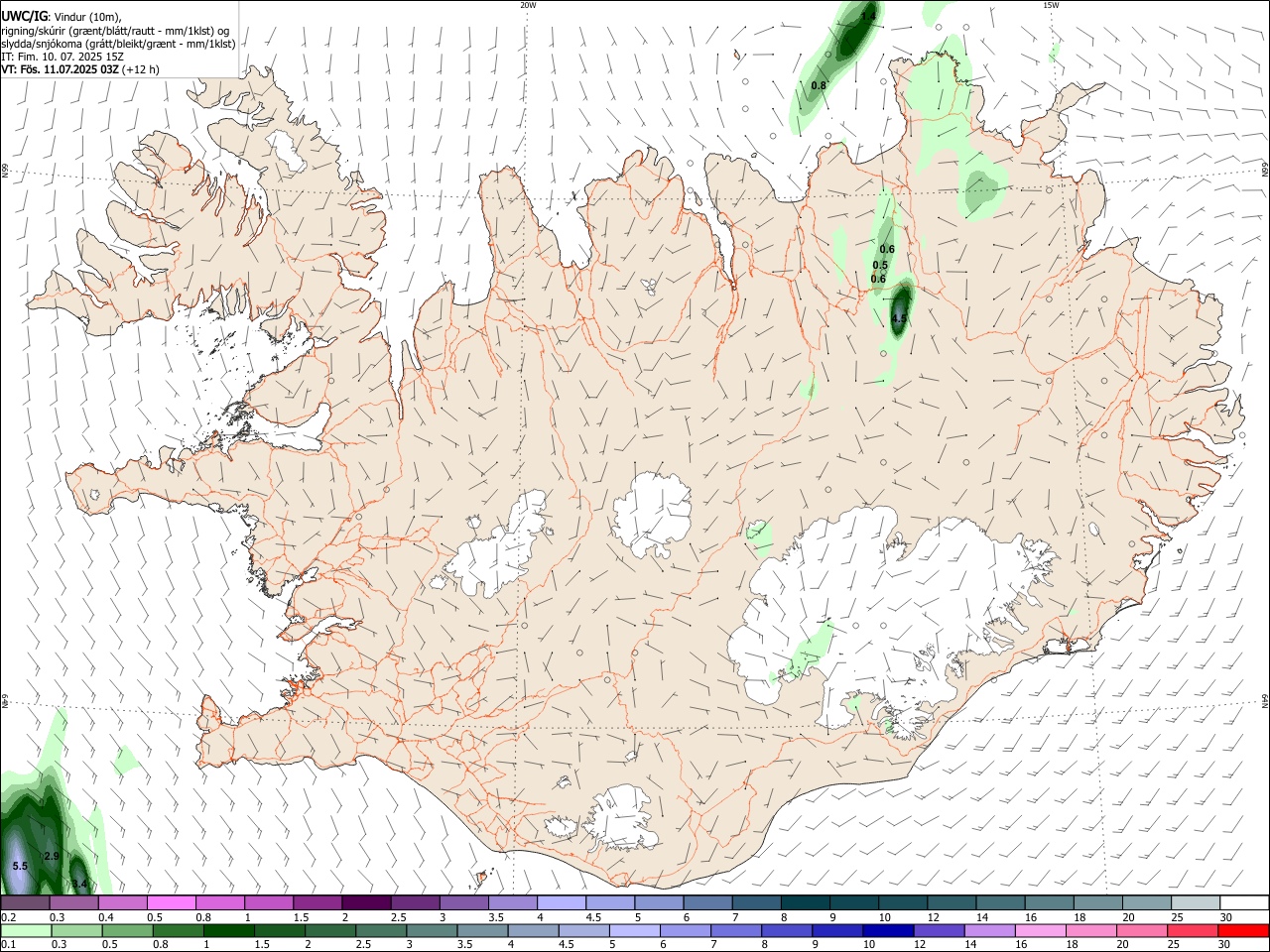Click the '15W' longitude label

(x=1052, y=5)
